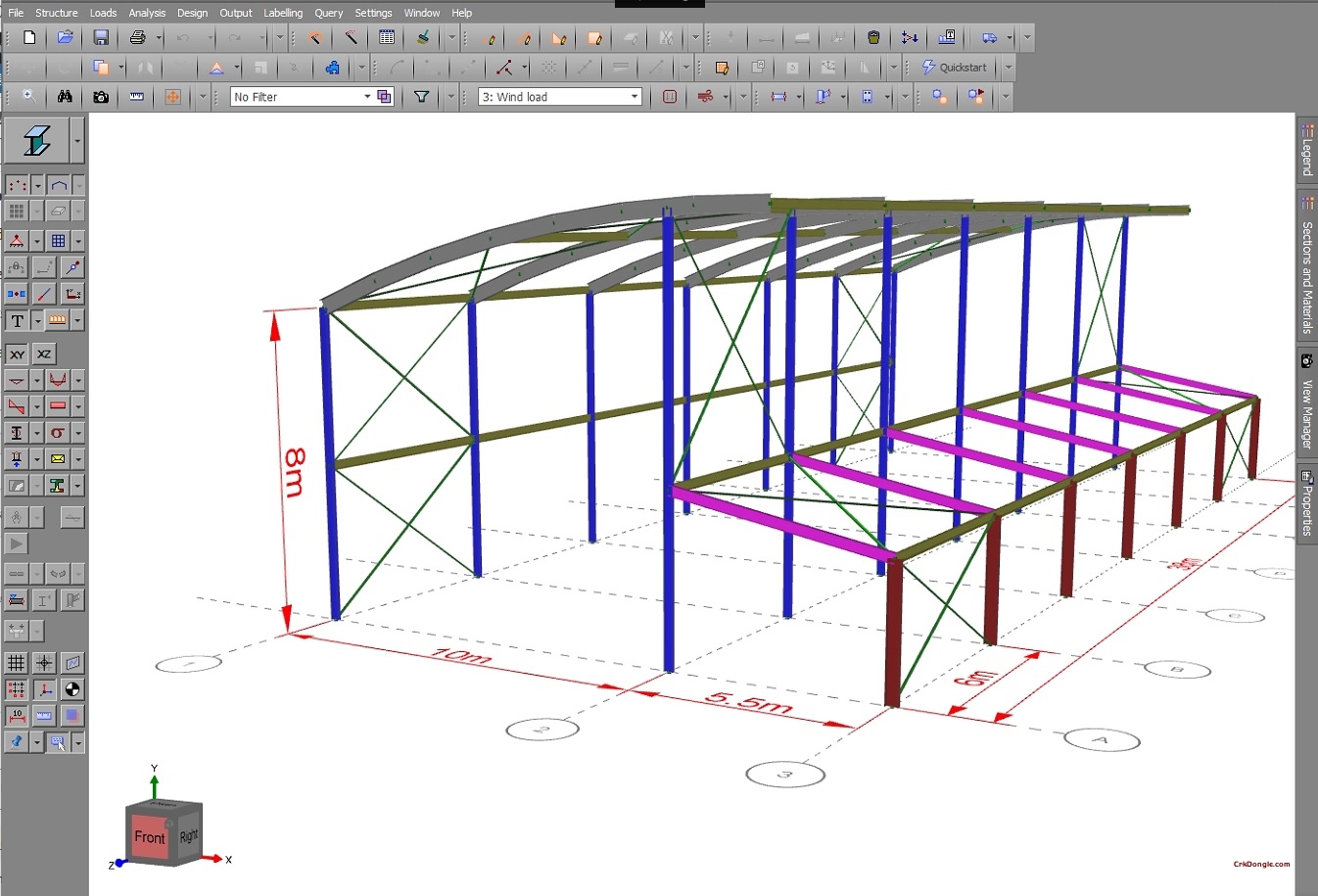Click the zoom magnifier icon
Viewport: 1318px width, 896px height.
click(x=29, y=97)
